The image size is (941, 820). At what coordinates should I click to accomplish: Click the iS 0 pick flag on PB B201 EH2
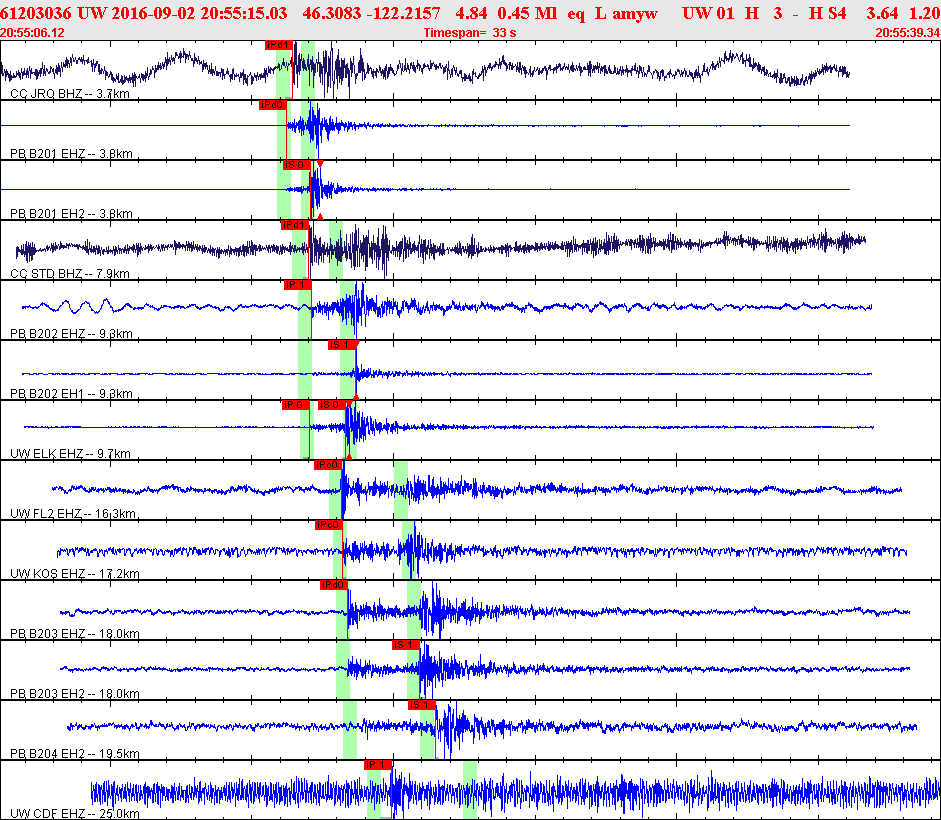(x=296, y=165)
